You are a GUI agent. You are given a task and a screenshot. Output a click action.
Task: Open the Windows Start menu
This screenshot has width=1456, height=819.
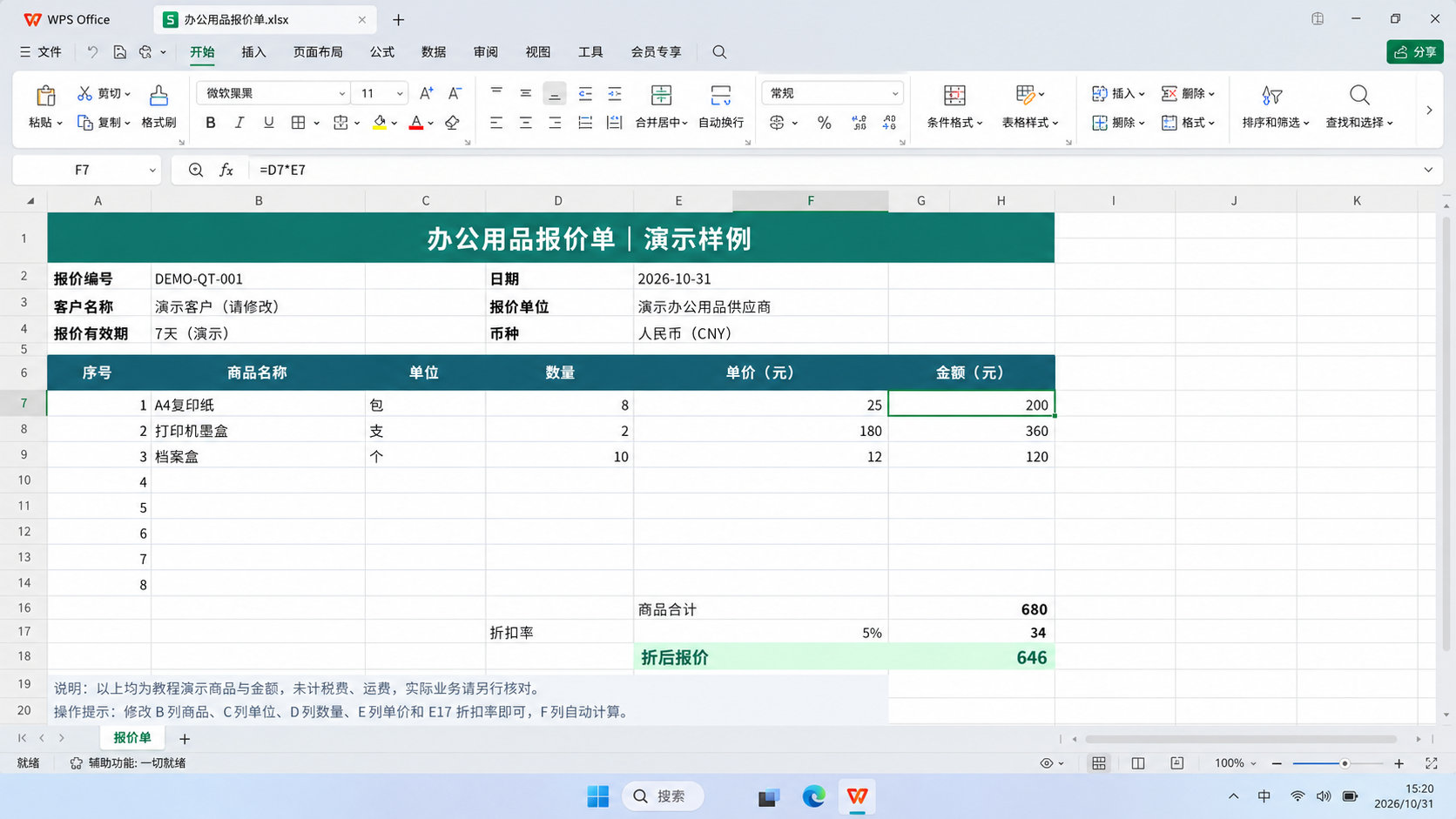598,796
